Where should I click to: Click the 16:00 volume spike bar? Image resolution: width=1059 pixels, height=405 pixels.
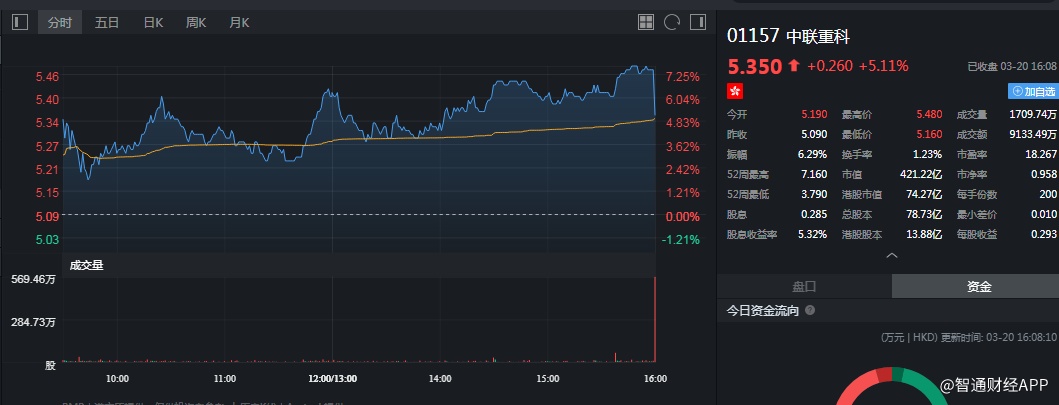(x=654, y=320)
